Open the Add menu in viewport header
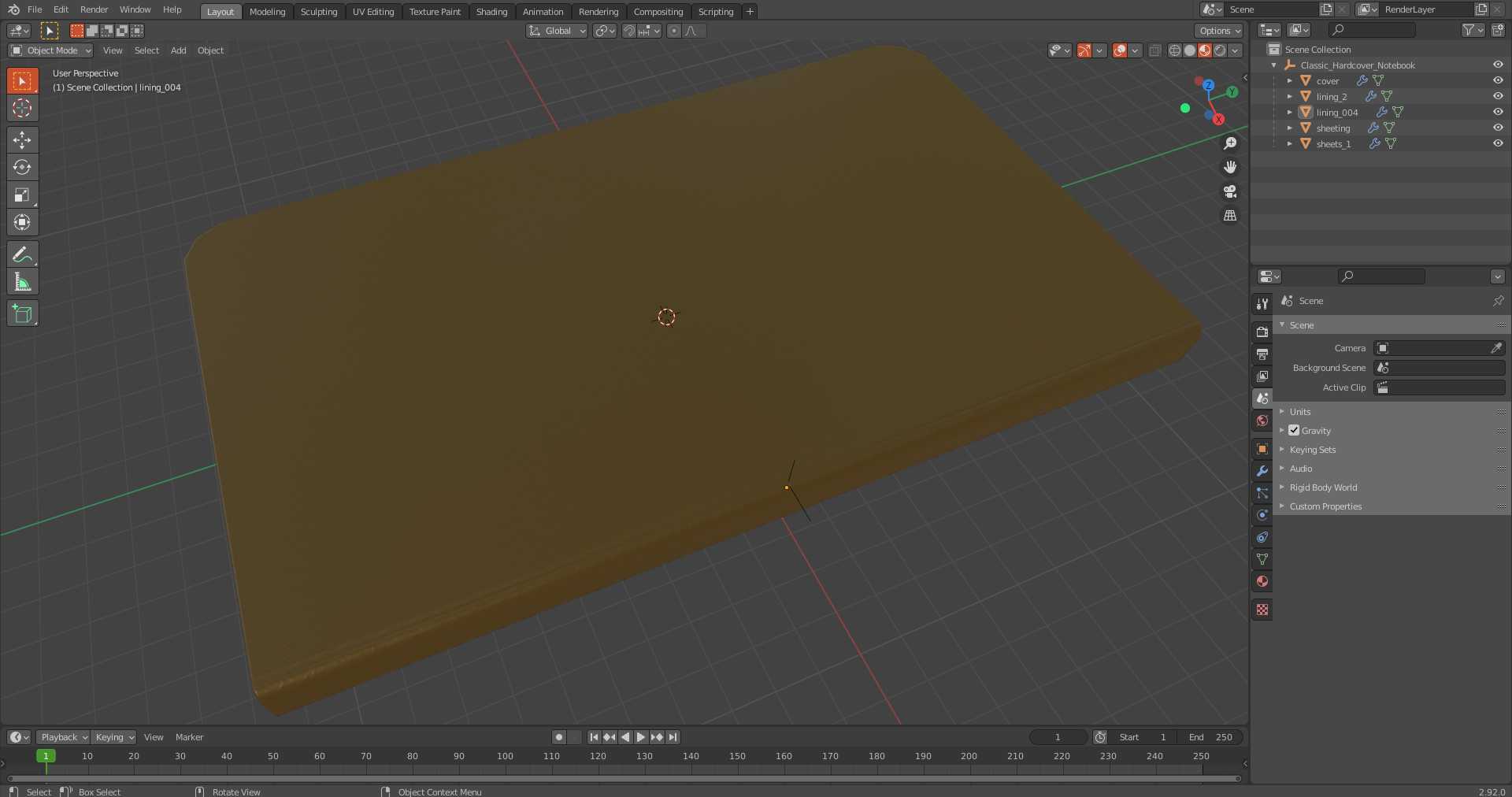The width and height of the screenshot is (1512, 797). coord(179,50)
